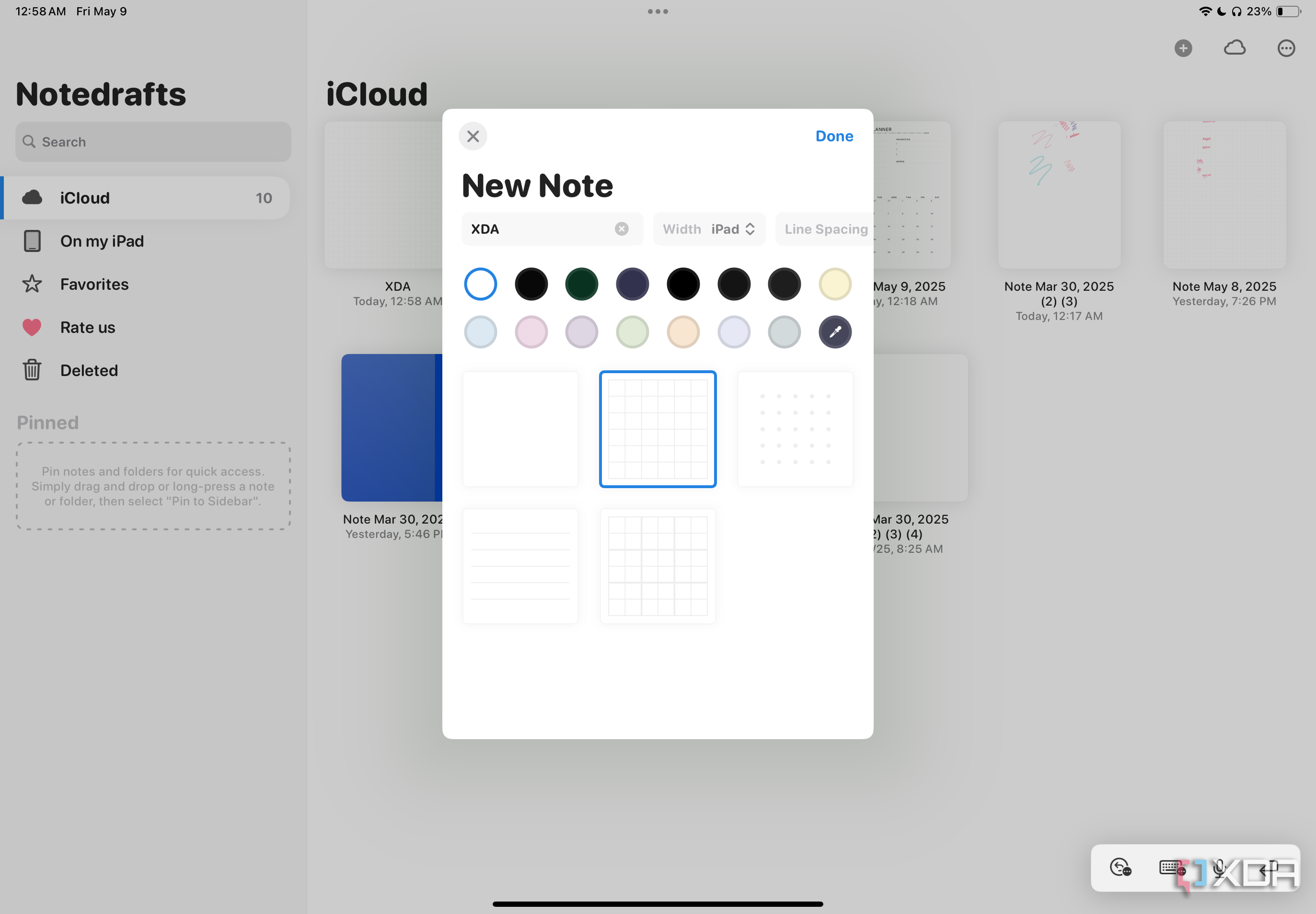Click into the XDA title field
This screenshot has height=914, width=1316.
pyautogui.click(x=552, y=229)
